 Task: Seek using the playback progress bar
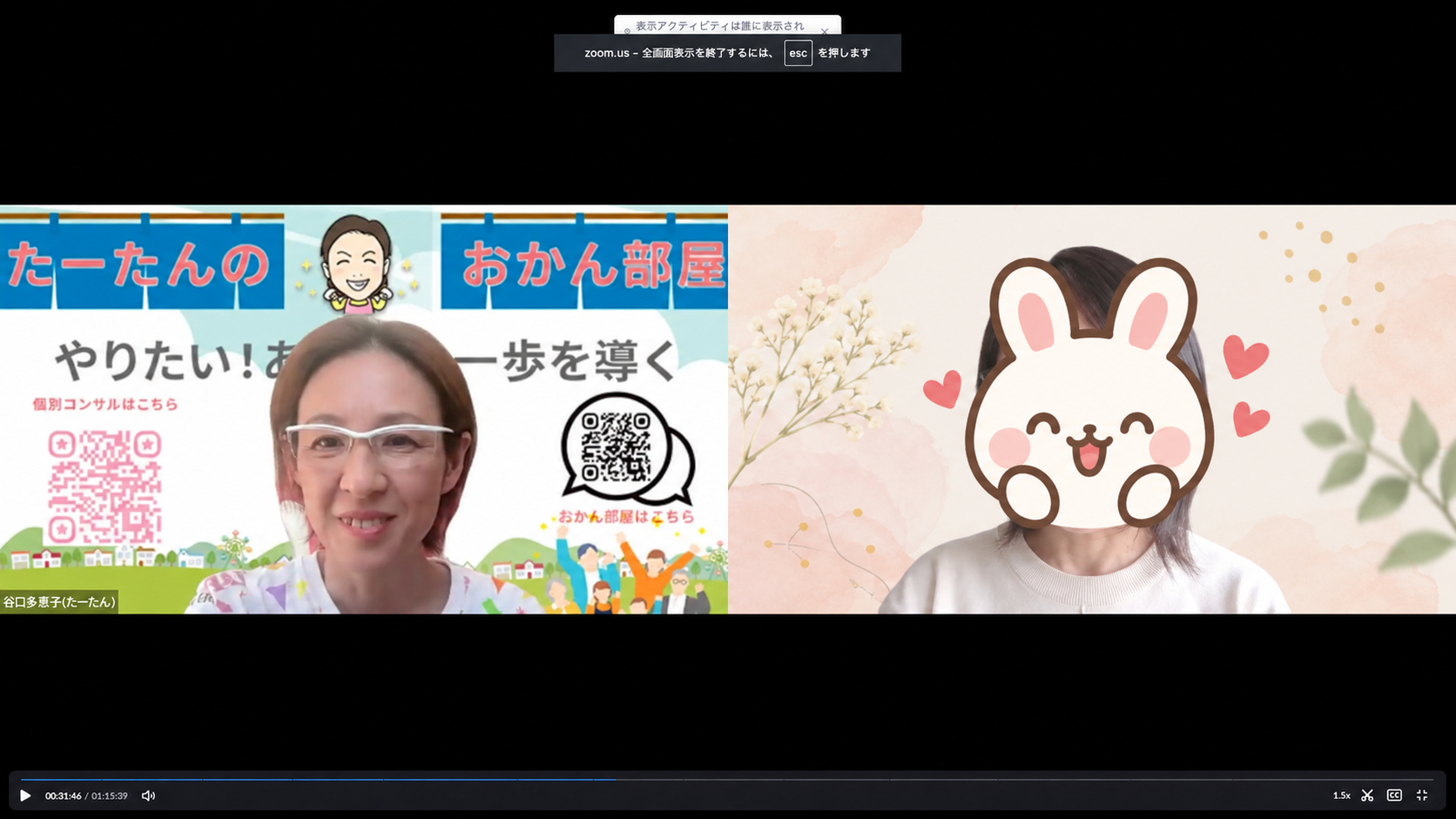coord(727,780)
